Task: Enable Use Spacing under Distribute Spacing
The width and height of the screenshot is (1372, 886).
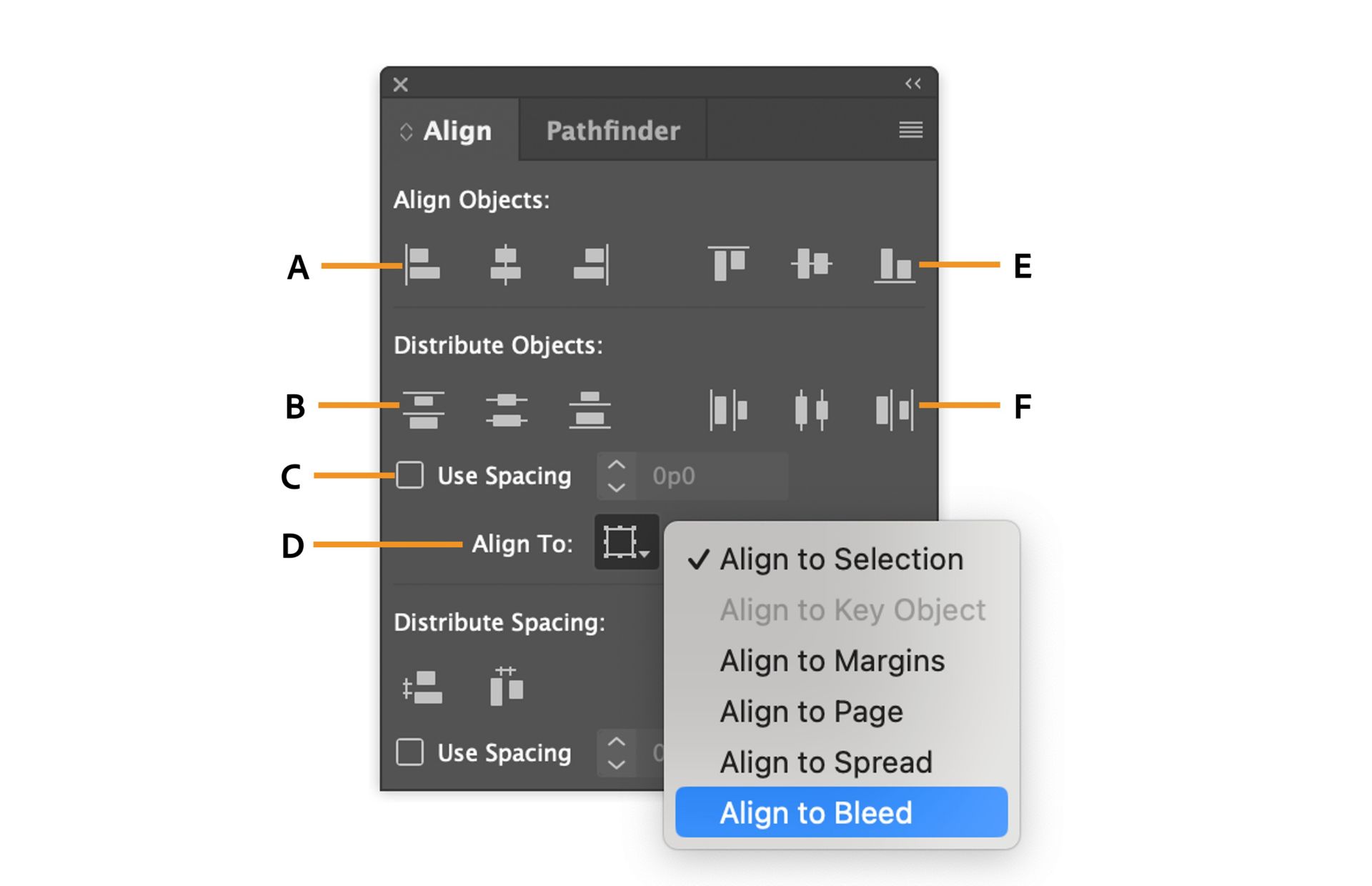Action: point(410,752)
